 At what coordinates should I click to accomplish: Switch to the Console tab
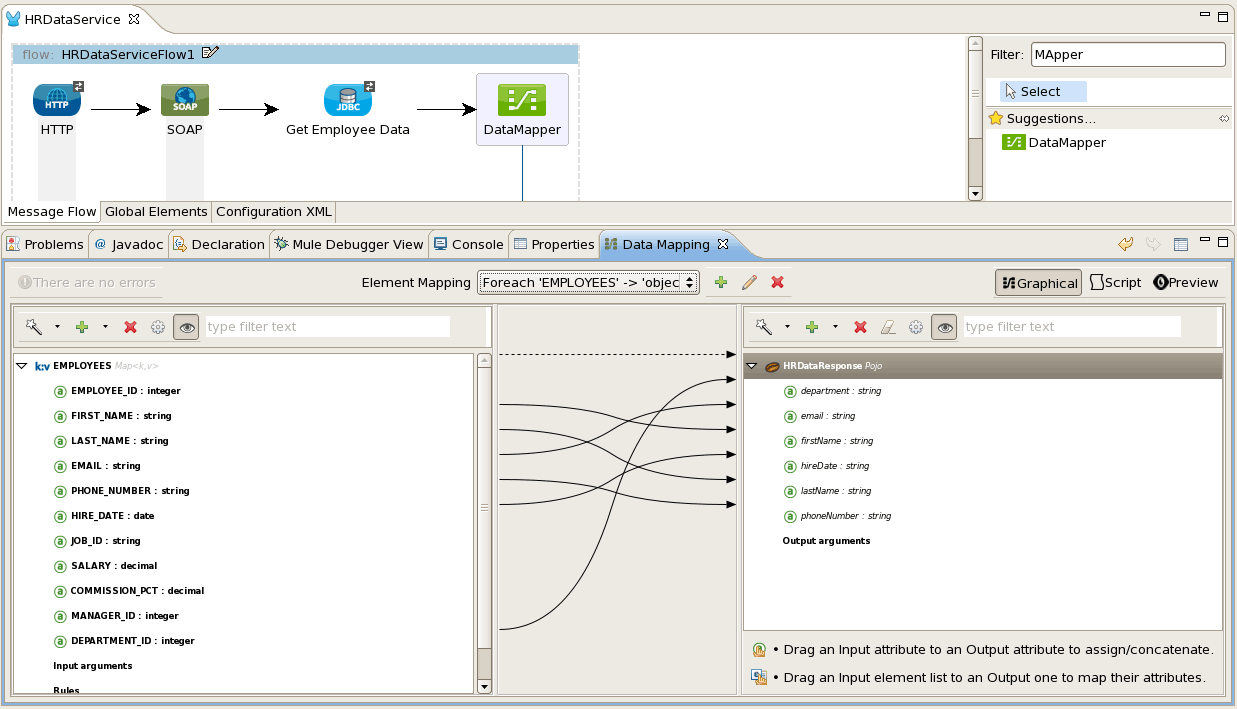tap(468, 244)
